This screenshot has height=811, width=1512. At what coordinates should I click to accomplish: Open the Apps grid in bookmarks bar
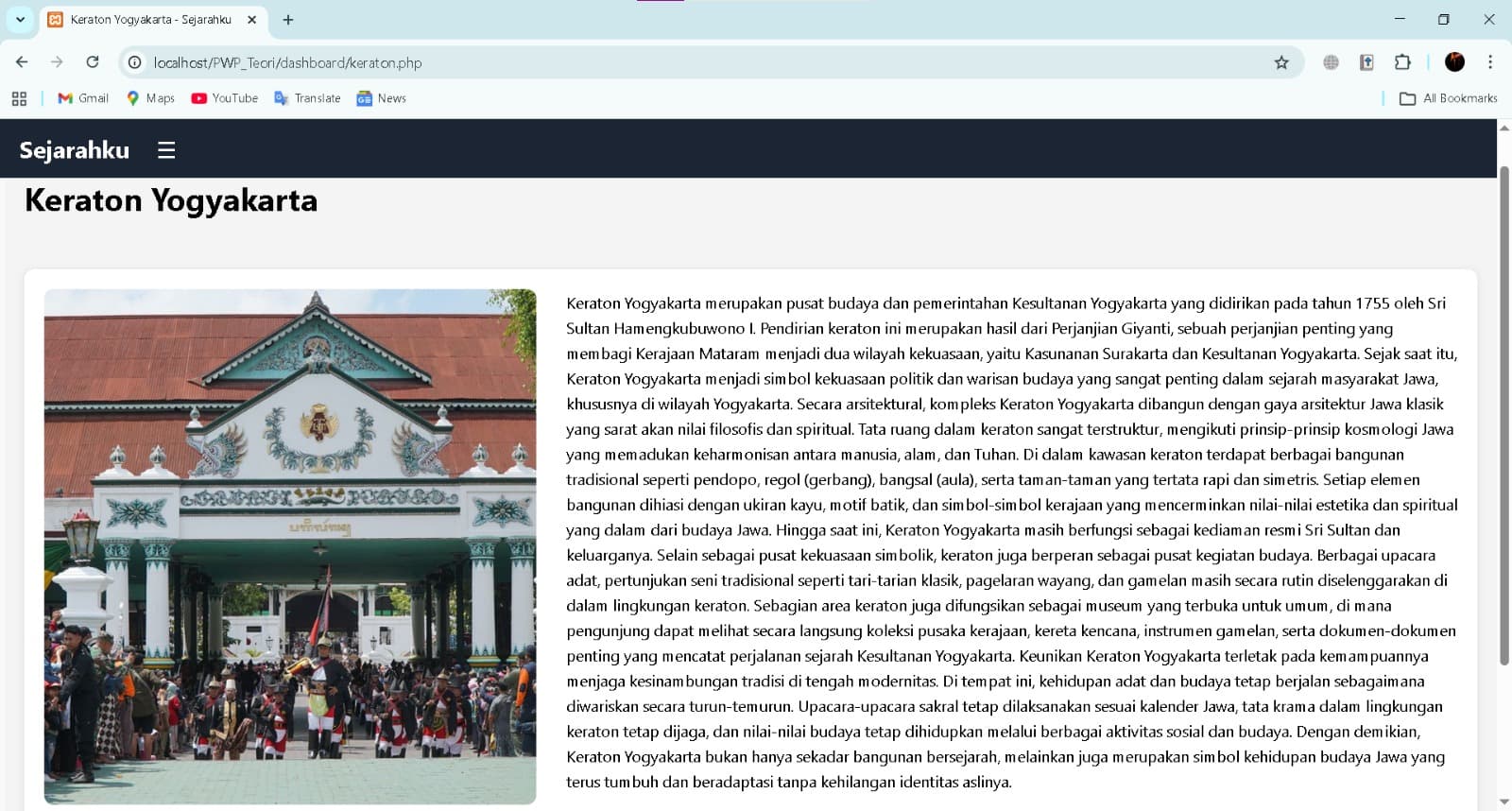[19, 98]
